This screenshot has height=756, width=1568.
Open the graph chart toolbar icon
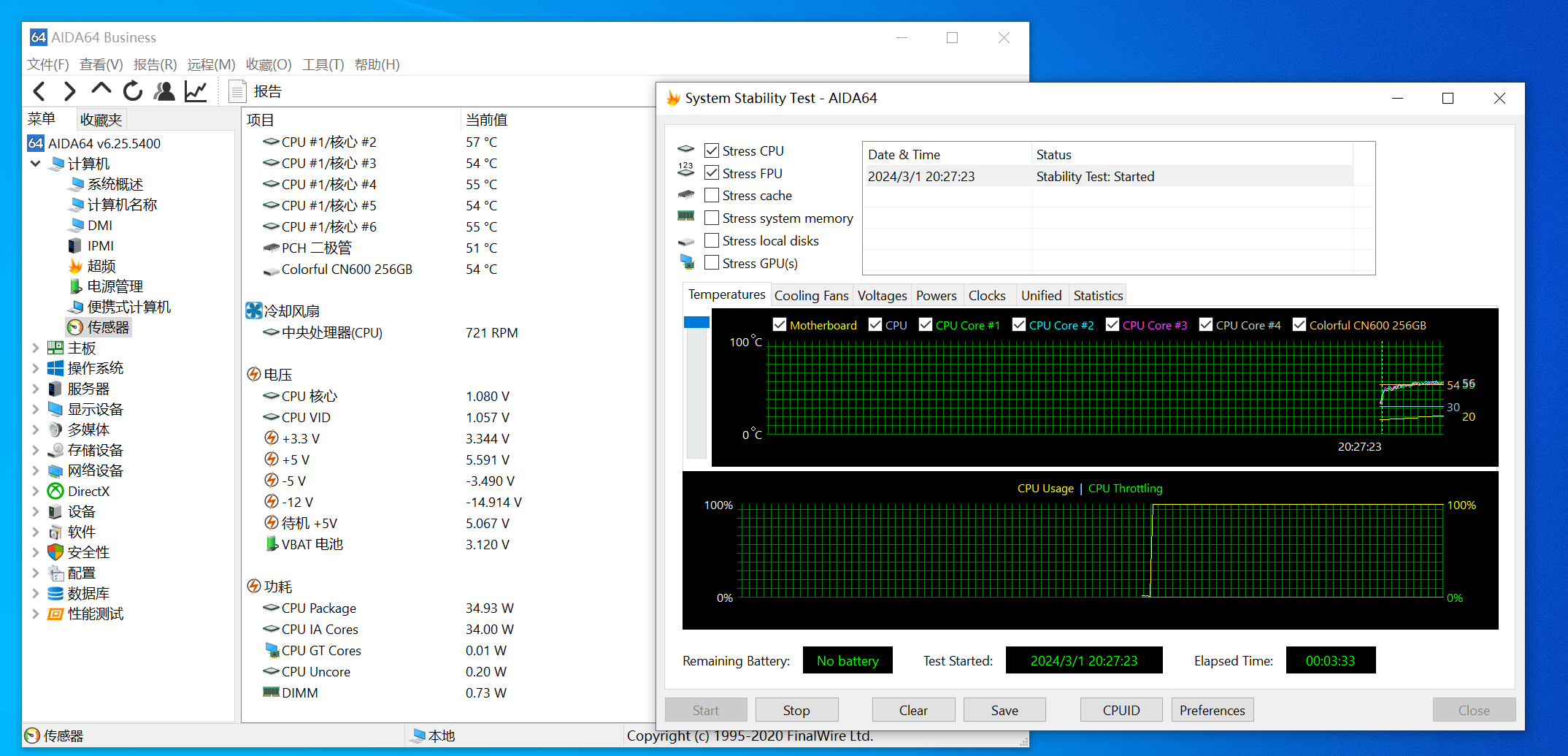pos(196,91)
